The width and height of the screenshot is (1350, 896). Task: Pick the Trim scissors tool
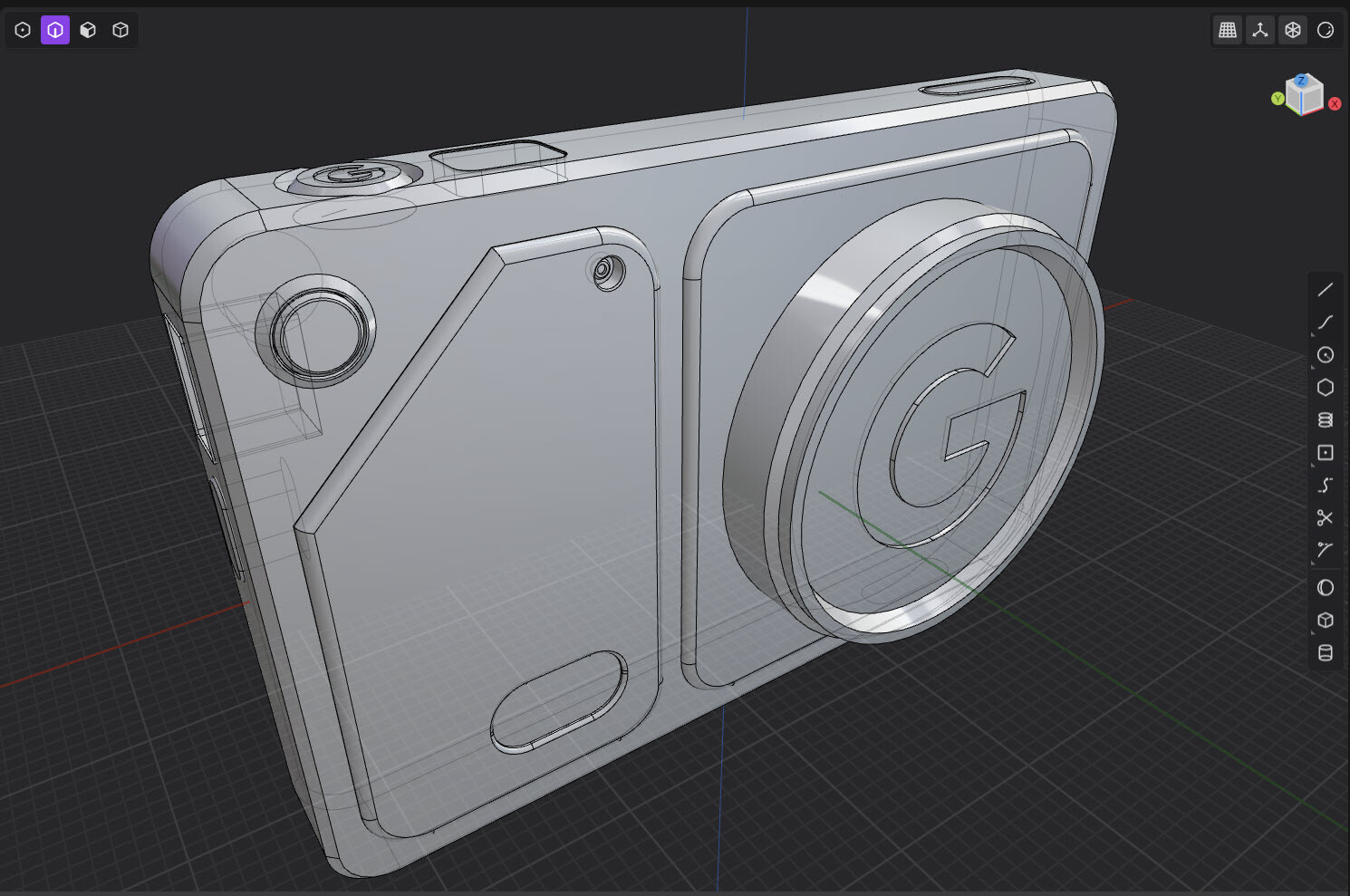[x=1326, y=517]
